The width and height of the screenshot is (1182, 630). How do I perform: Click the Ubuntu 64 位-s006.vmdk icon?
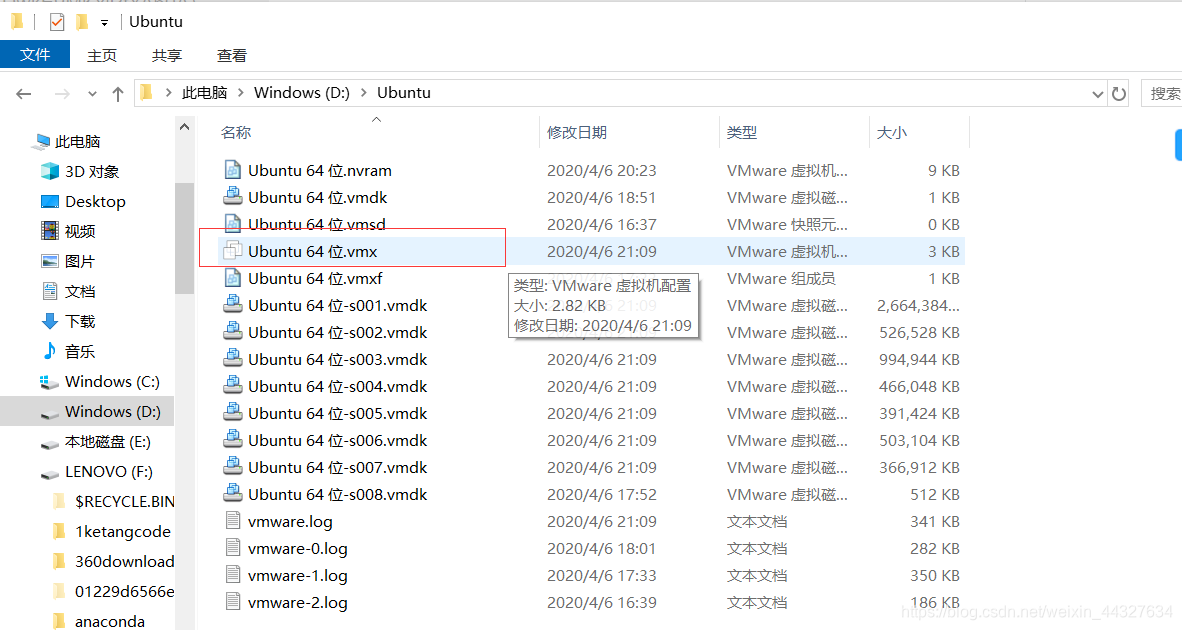pyautogui.click(x=233, y=439)
